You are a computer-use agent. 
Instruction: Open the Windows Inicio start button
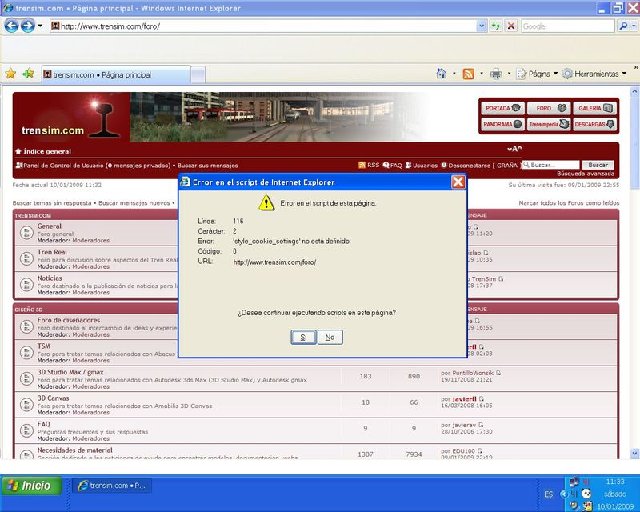pos(30,485)
